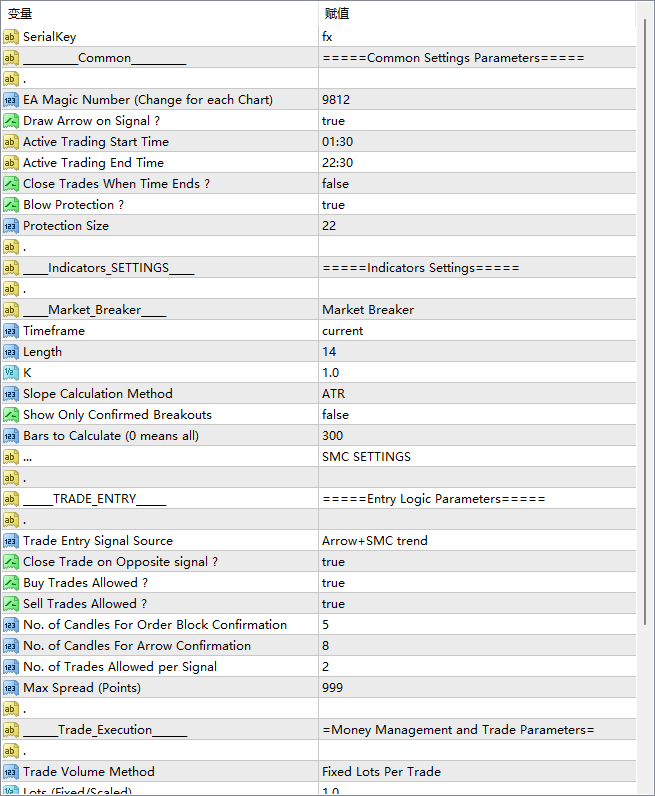Click the double-type icon beside K parameter
655x796 pixels.
tap(11, 373)
